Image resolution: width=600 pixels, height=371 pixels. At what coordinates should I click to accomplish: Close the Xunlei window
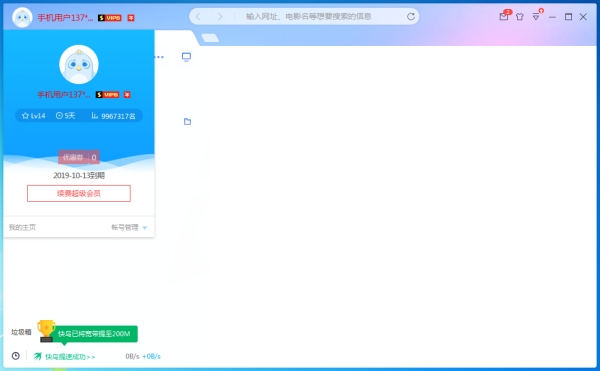pyautogui.click(x=583, y=17)
